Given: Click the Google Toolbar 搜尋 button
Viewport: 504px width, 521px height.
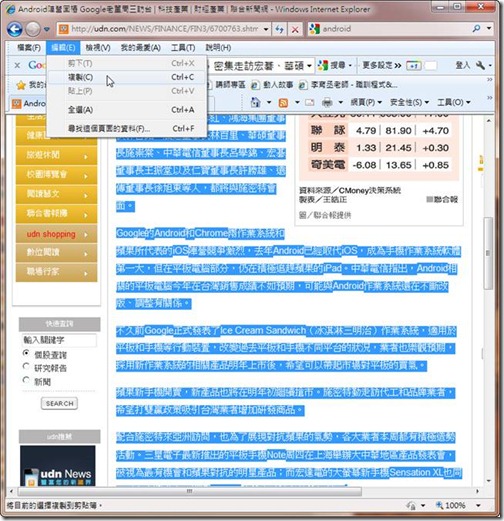Looking at the screenshot, I should tap(332, 65).
